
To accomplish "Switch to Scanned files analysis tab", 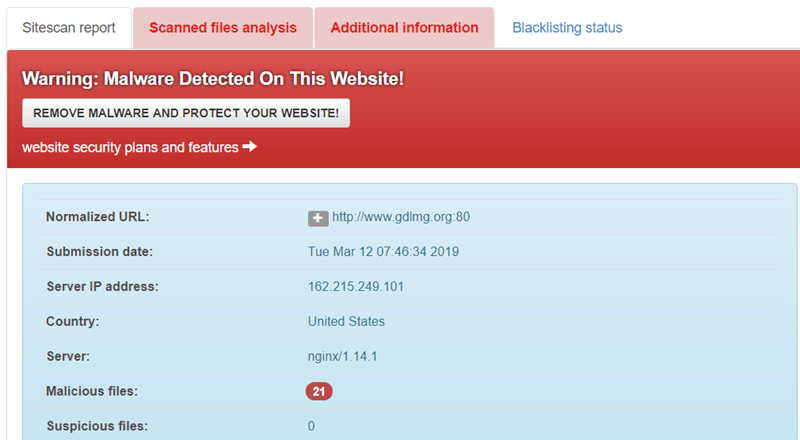I will click(223, 28).
